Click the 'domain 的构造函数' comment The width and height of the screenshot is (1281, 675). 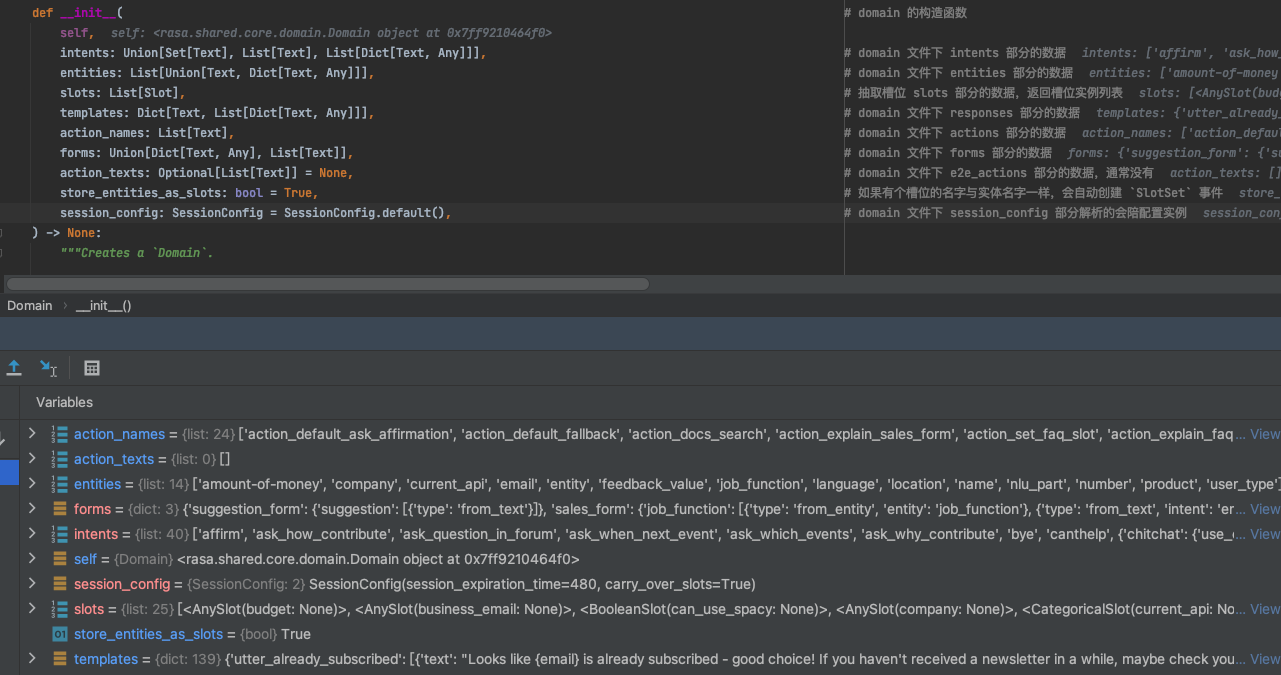(x=905, y=13)
